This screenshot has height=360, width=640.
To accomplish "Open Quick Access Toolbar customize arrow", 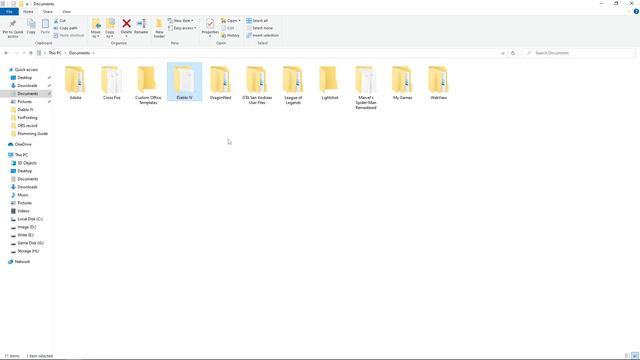I will 27,4.
